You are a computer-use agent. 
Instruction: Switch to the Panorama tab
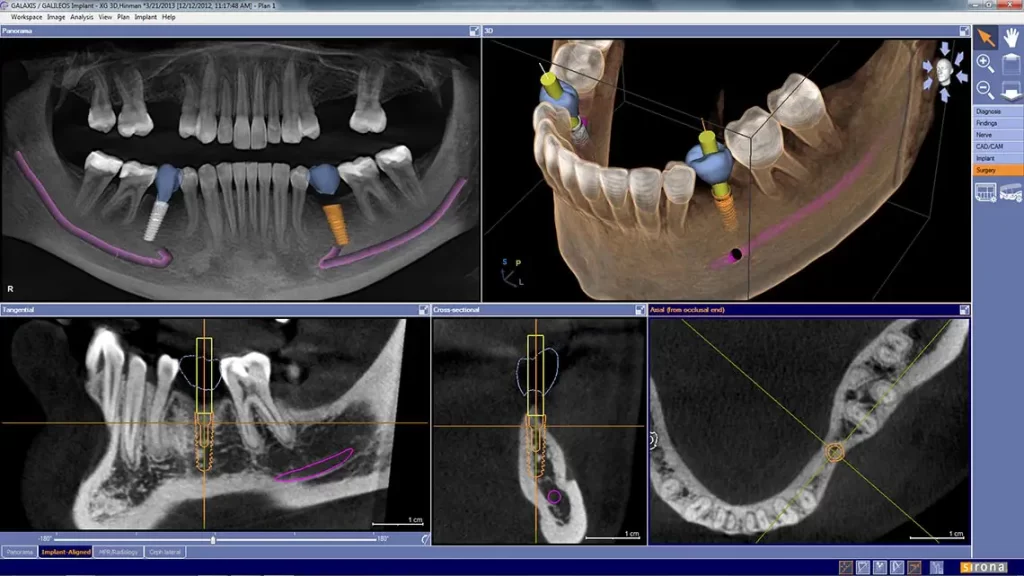point(19,551)
